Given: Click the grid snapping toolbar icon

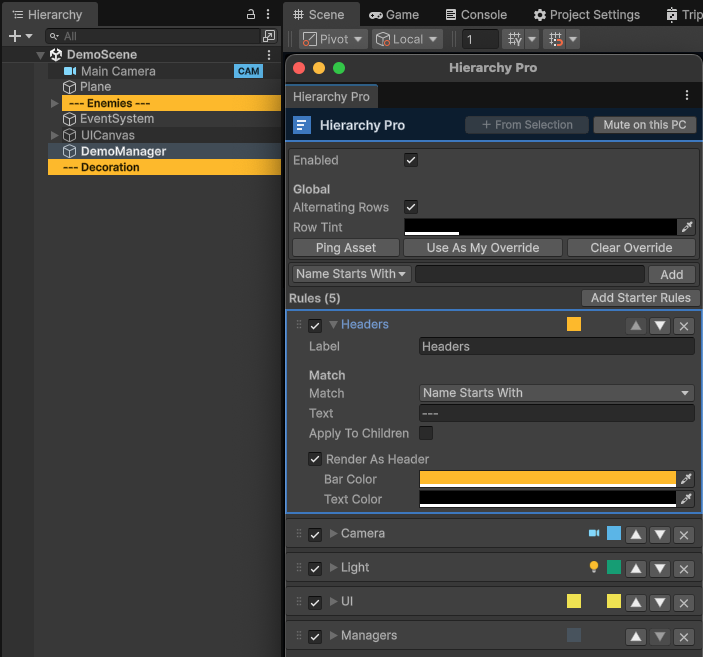Looking at the screenshot, I should tap(515, 39).
